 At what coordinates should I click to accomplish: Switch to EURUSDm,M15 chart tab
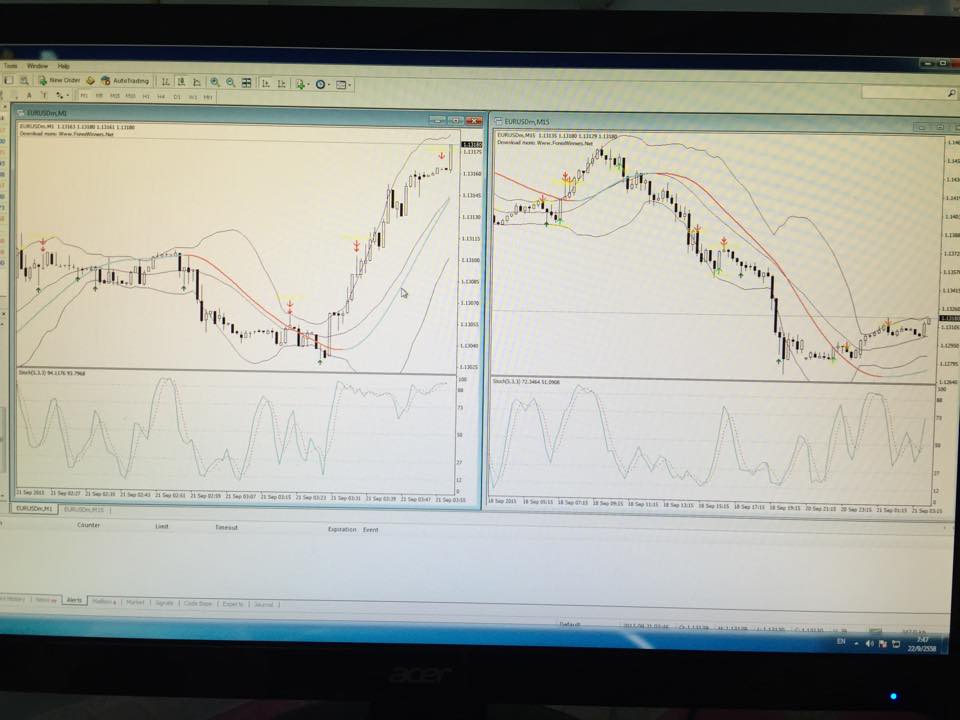pos(84,509)
